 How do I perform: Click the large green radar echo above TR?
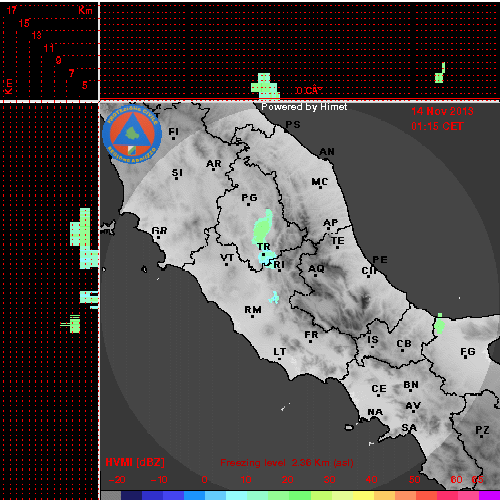click(263, 227)
